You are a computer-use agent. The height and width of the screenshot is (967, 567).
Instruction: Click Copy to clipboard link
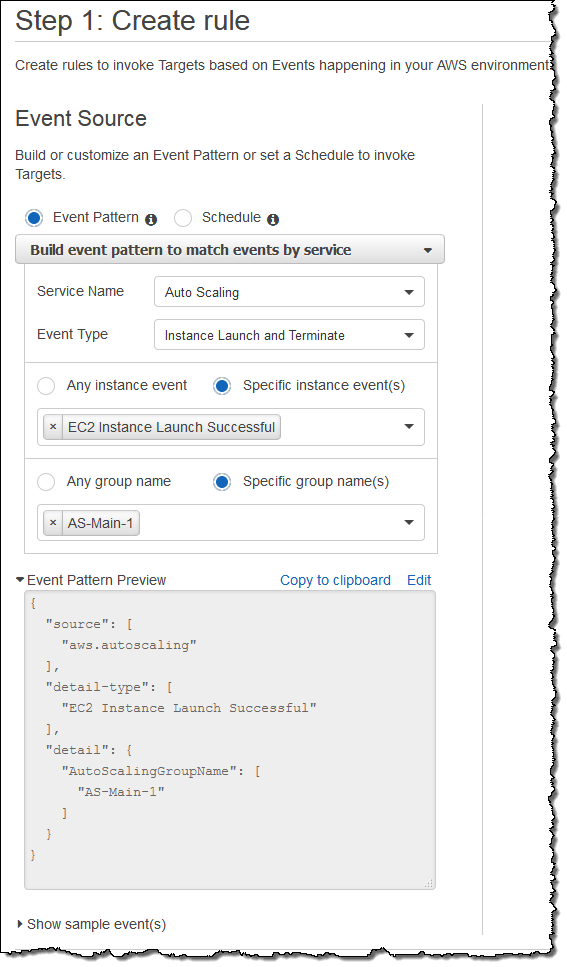pos(335,580)
